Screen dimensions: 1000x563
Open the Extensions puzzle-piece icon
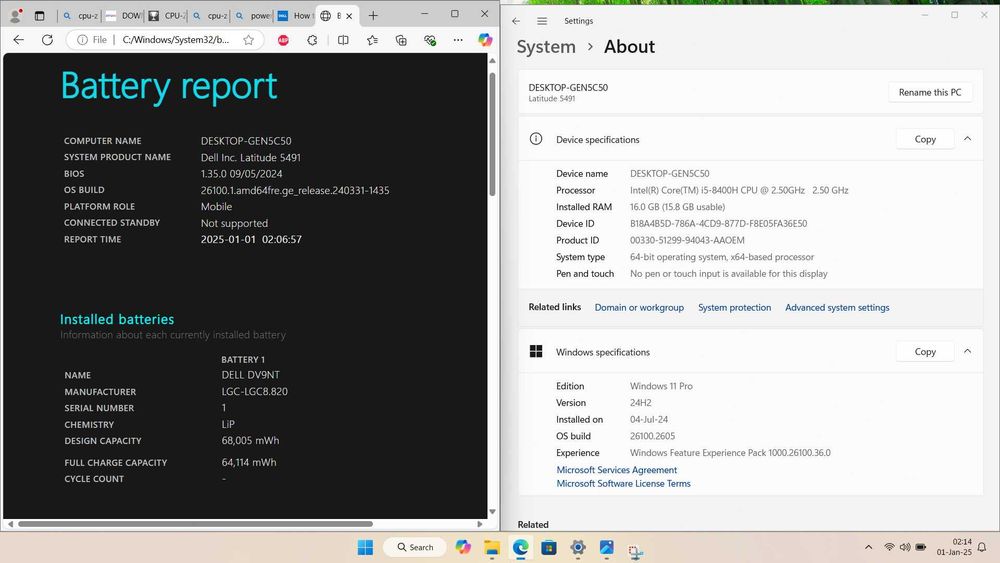pos(312,40)
